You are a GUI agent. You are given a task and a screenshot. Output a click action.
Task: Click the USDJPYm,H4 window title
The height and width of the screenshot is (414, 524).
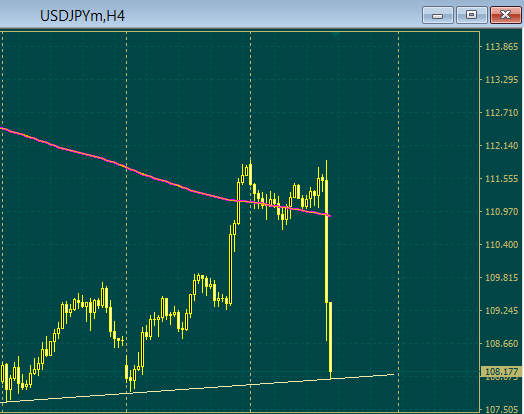tap(82, 16)
